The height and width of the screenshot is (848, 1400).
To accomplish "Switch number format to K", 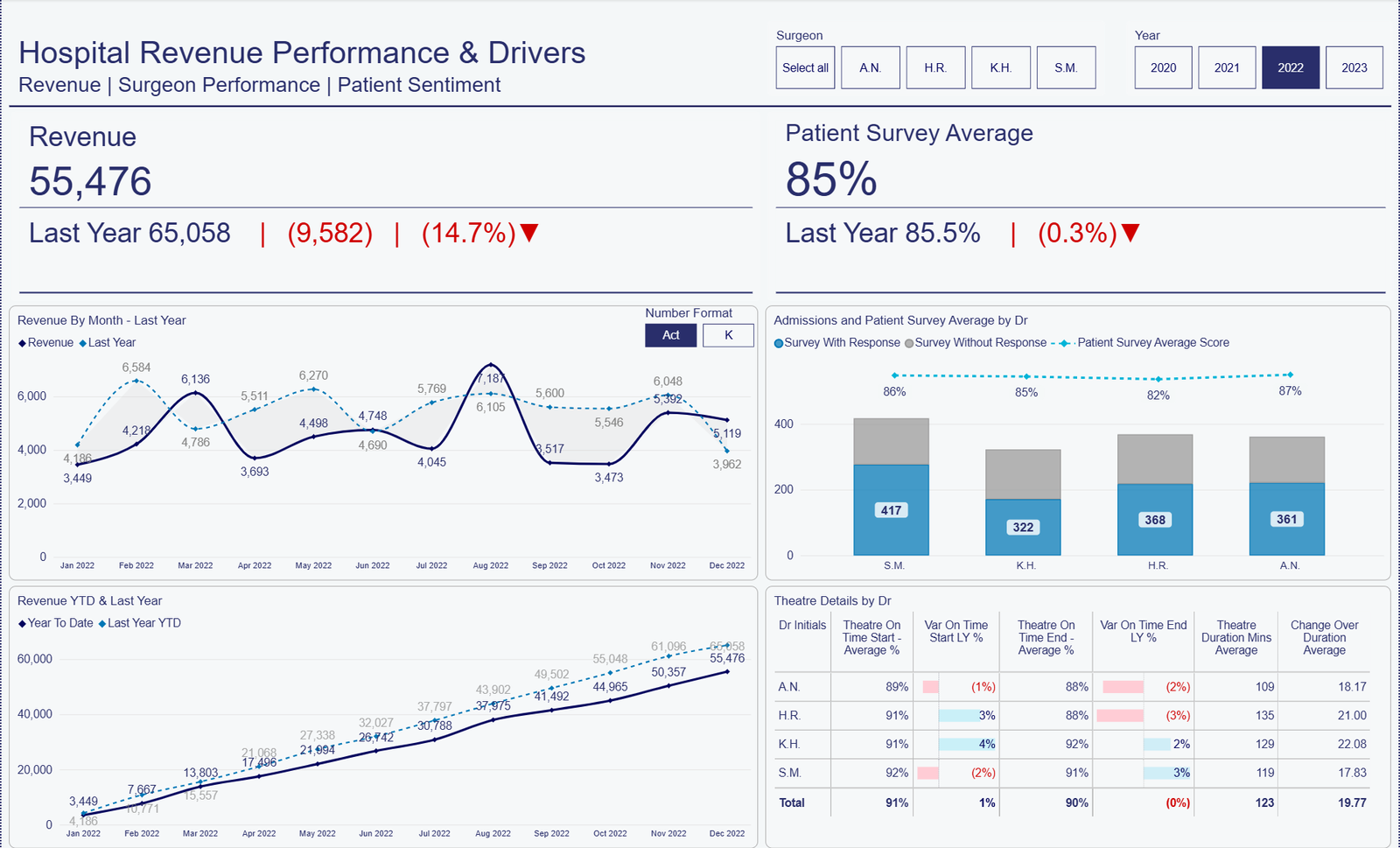I will [x=729, y=335].
